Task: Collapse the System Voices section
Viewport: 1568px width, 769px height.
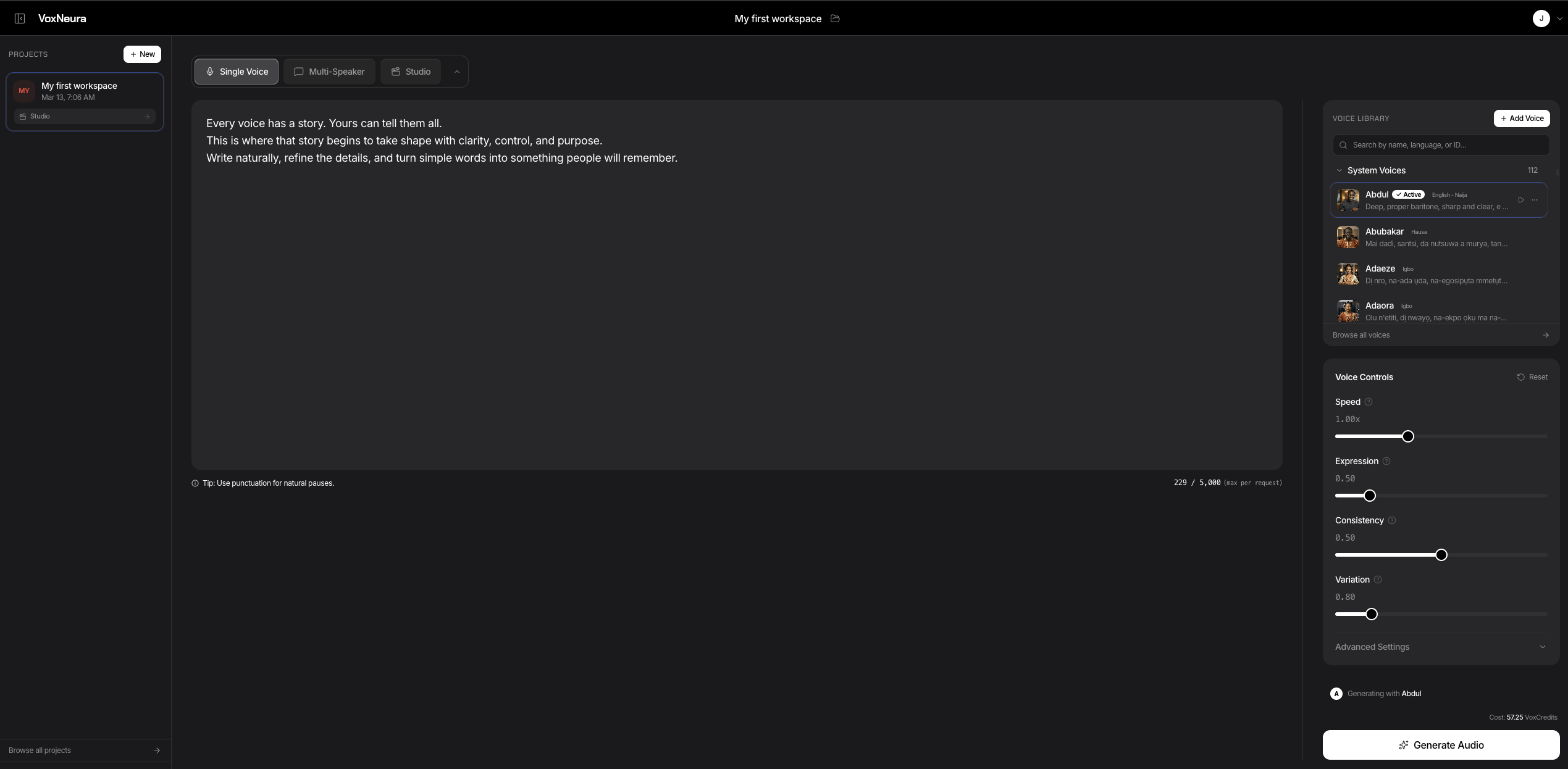Action: 1339,170
